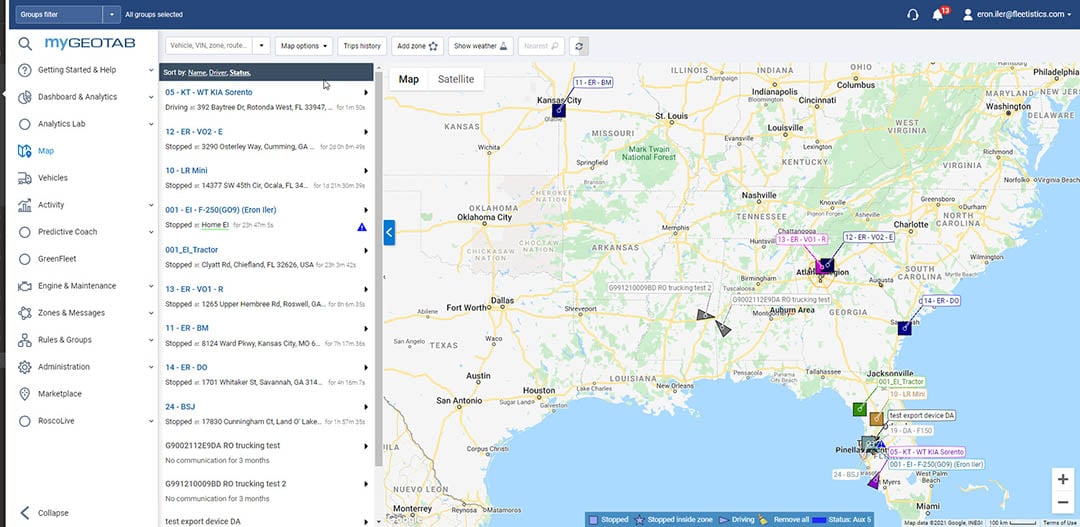The image size is (1080, 527).
Task: Click the vehicle search input field
Action: pos(208,46)
